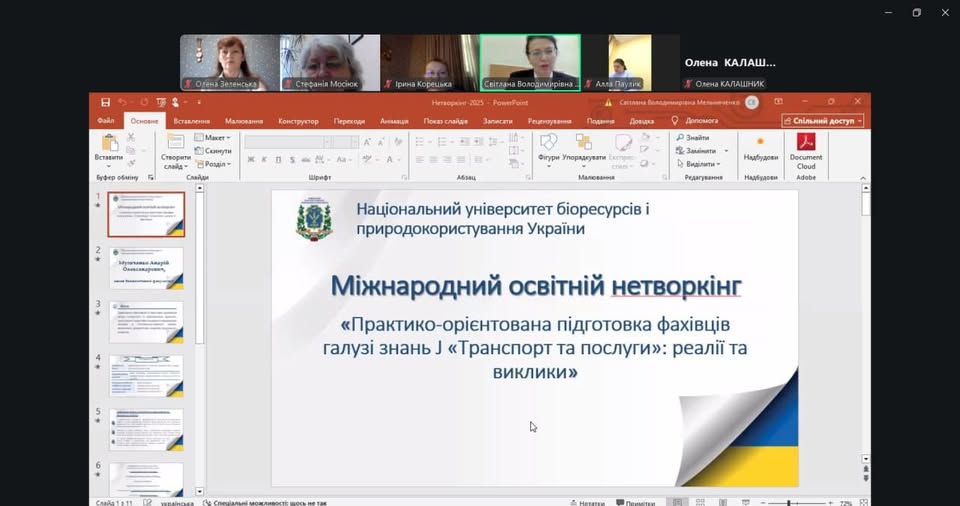960x506 pixels.
Task: Toggle italic (К) formatting
Action: [264, 160]
